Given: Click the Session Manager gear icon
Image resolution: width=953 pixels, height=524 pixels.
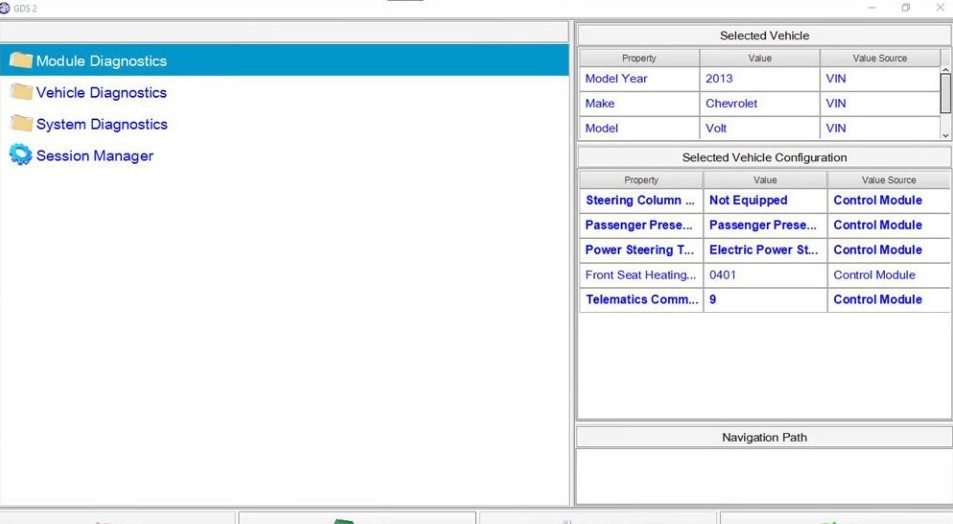Looking at the screenshot, I should coord(21,155).
